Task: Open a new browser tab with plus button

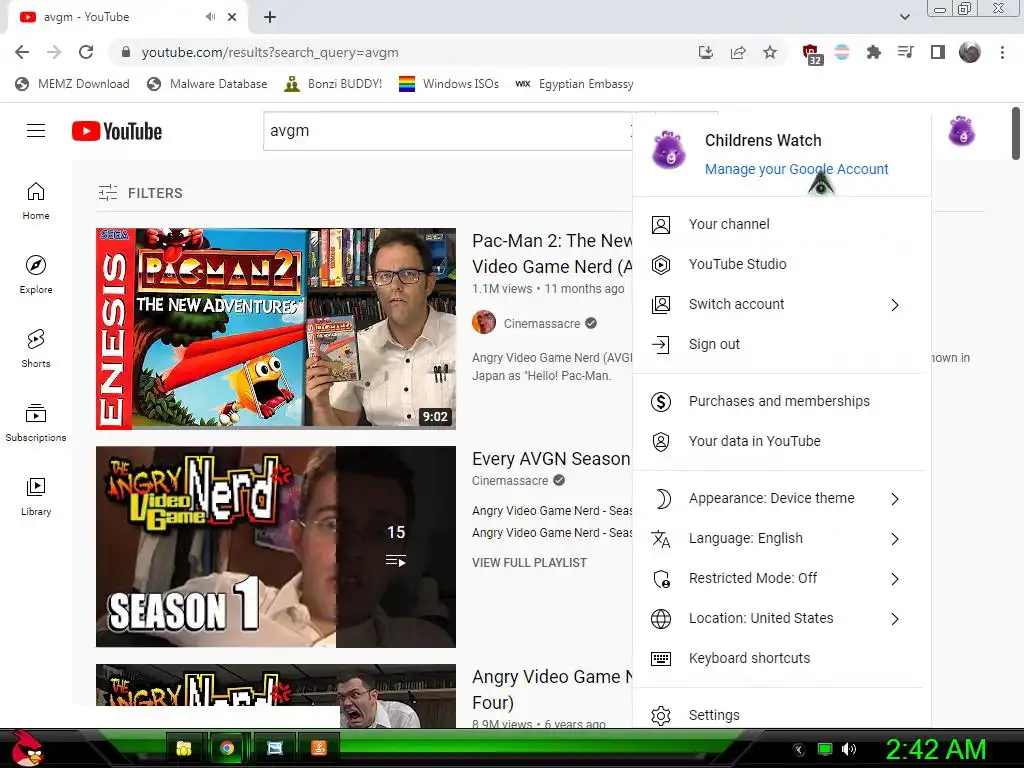Action: (x=270, y=17)
